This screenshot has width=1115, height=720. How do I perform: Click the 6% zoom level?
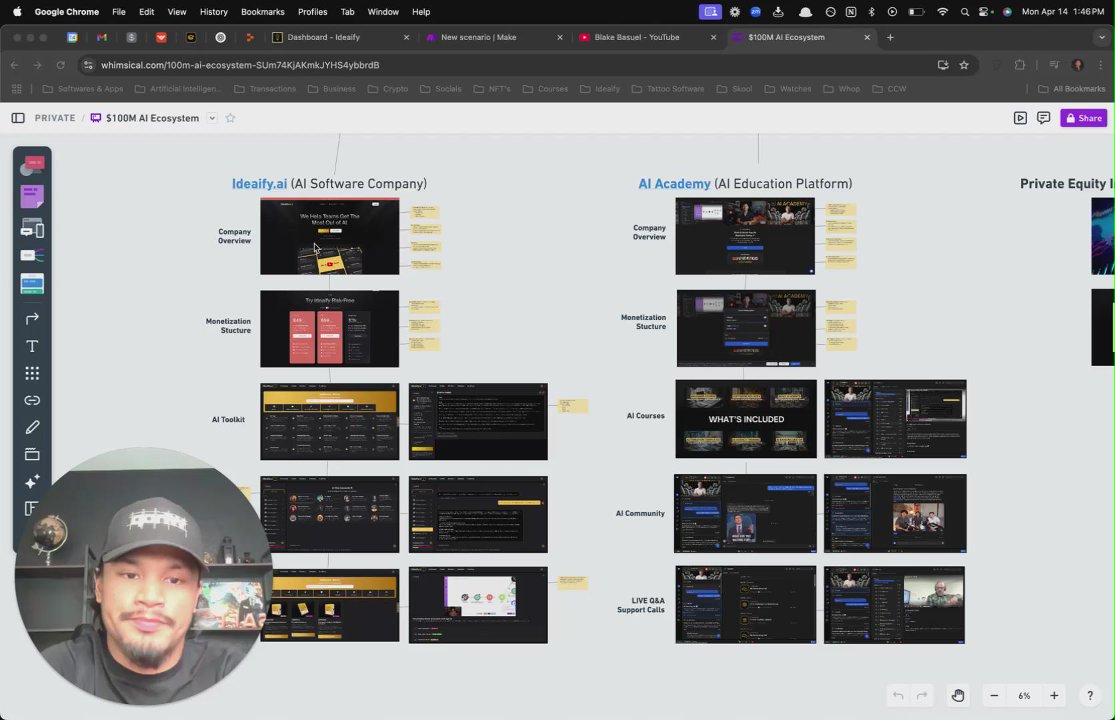[x=1024, y=696]
